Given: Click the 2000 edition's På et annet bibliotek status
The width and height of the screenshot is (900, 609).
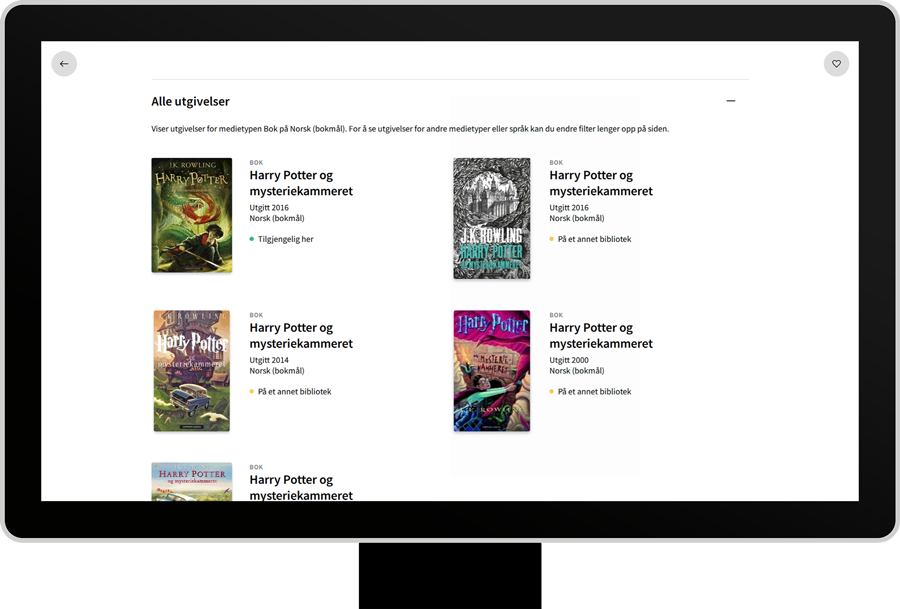Looking at the screenshot, I should 594,392.
